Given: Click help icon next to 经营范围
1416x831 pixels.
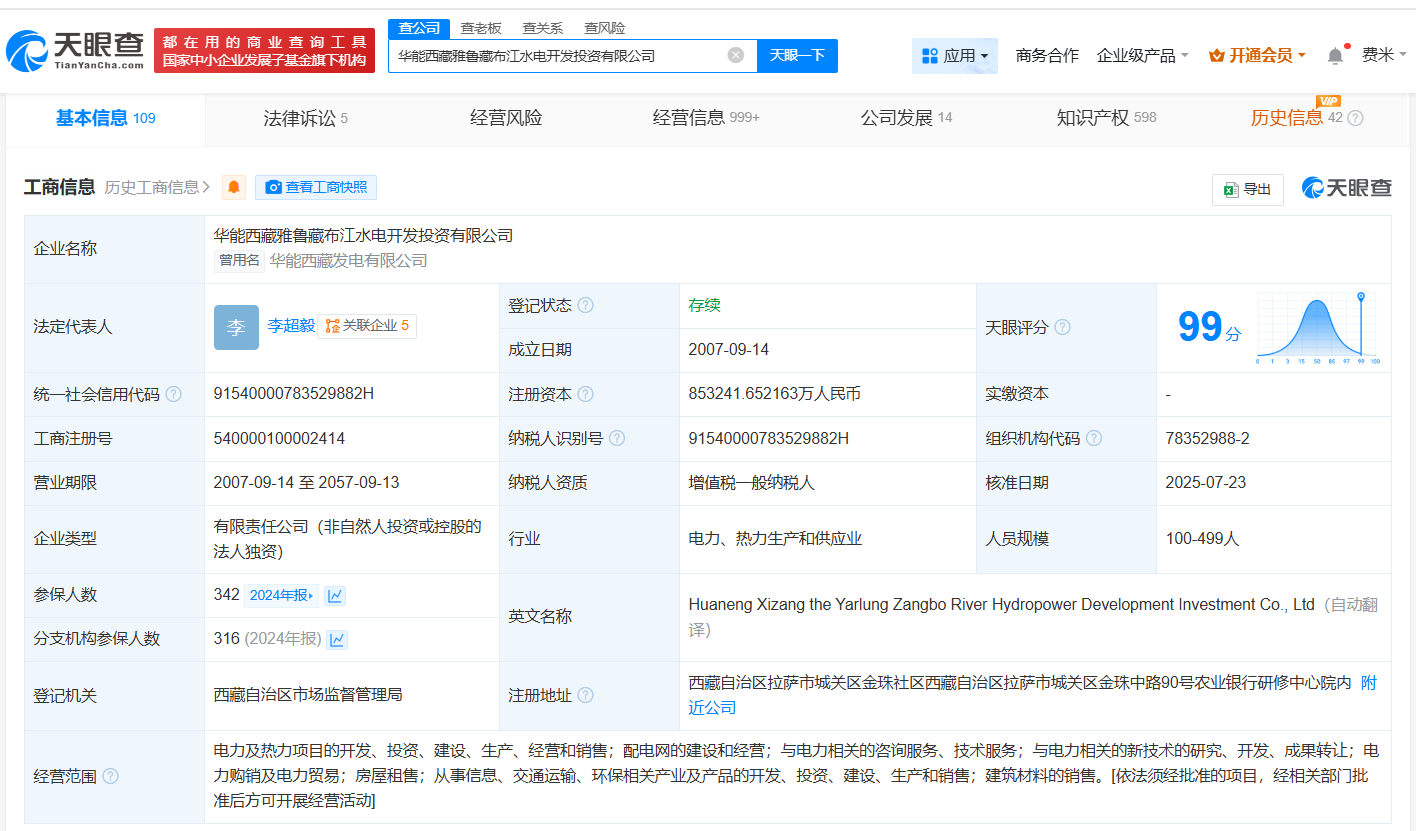Looking at the screenshot, I should point(110,777).
